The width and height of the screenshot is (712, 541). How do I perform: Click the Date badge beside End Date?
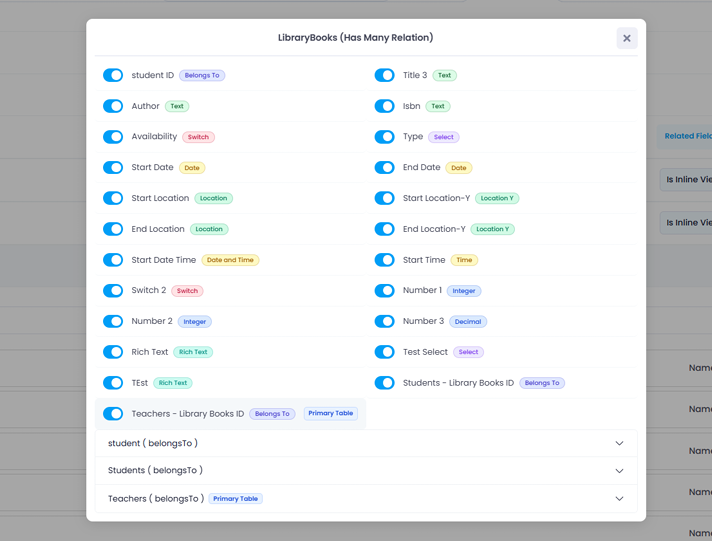click(x=459, y=168)
